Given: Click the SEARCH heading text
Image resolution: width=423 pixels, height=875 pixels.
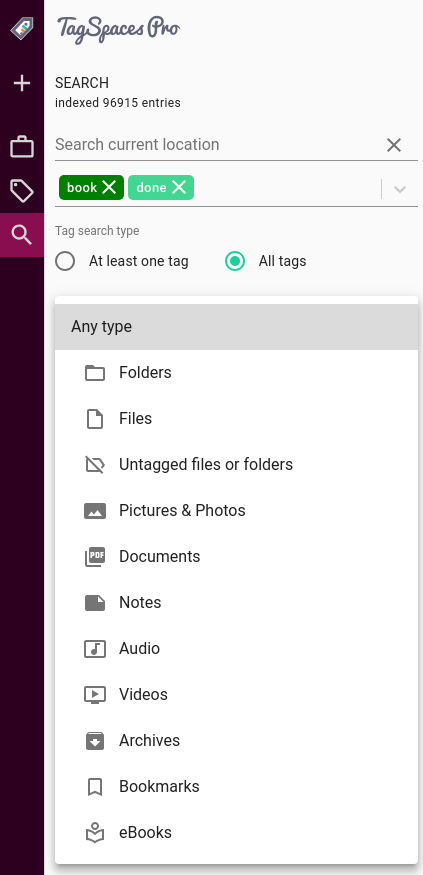Looking at the screenshot, I should point(82,83).
